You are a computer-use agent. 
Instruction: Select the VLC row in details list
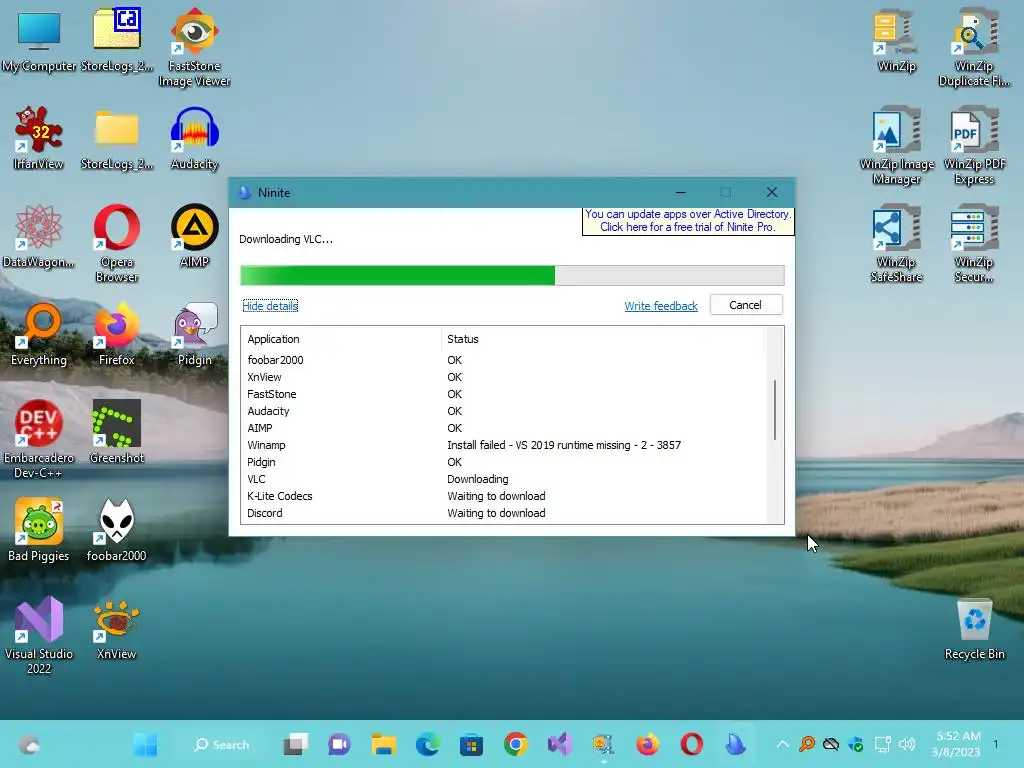click(x=503, y=479)
